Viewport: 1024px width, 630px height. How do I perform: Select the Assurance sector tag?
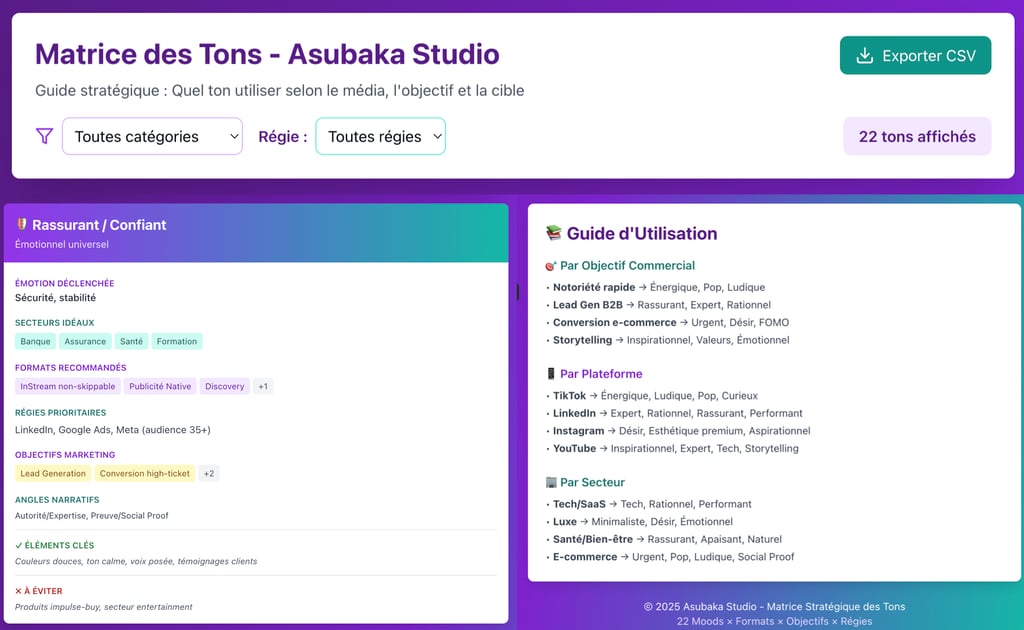[x=85, y=341]
